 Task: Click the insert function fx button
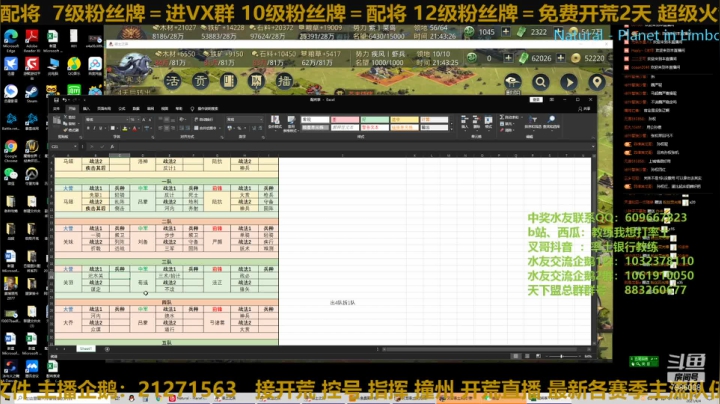tap(112, 146)
